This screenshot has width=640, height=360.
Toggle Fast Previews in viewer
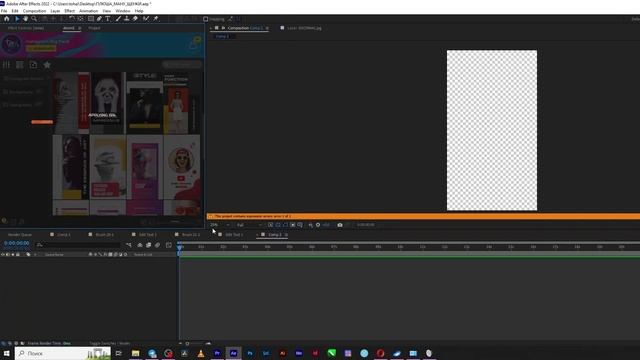click(270, 225)
